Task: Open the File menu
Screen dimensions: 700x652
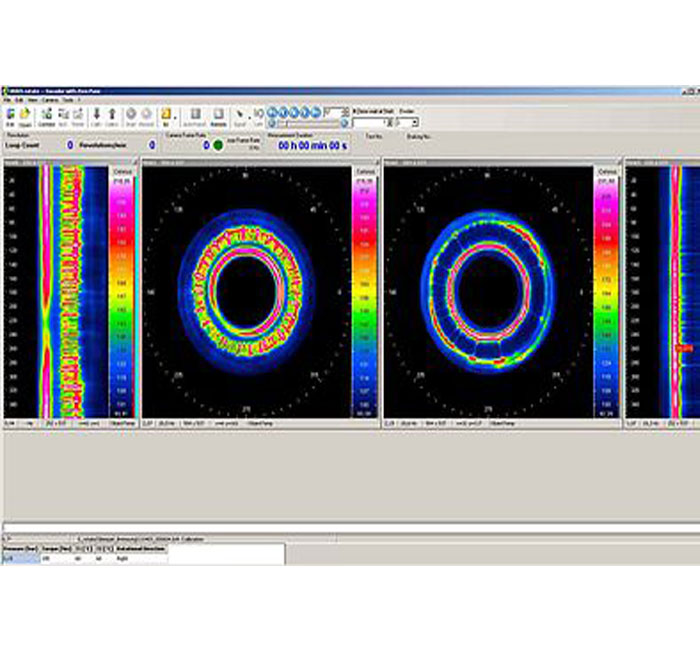Action: [7, 101]
